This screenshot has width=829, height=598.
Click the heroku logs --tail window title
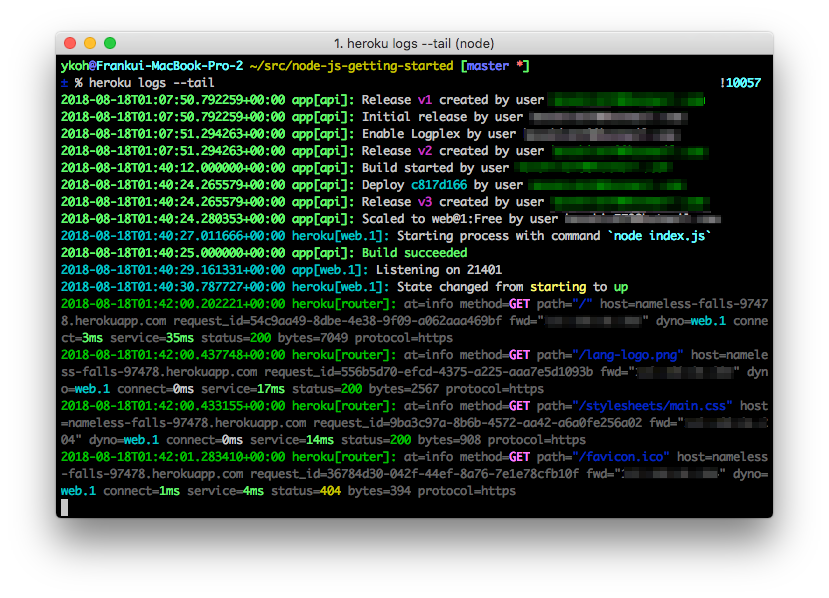pos(414,43)
